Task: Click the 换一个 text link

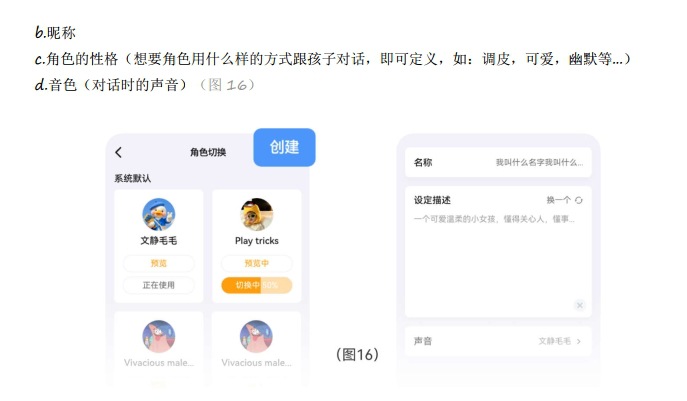Action: click(x=558, y=200)
